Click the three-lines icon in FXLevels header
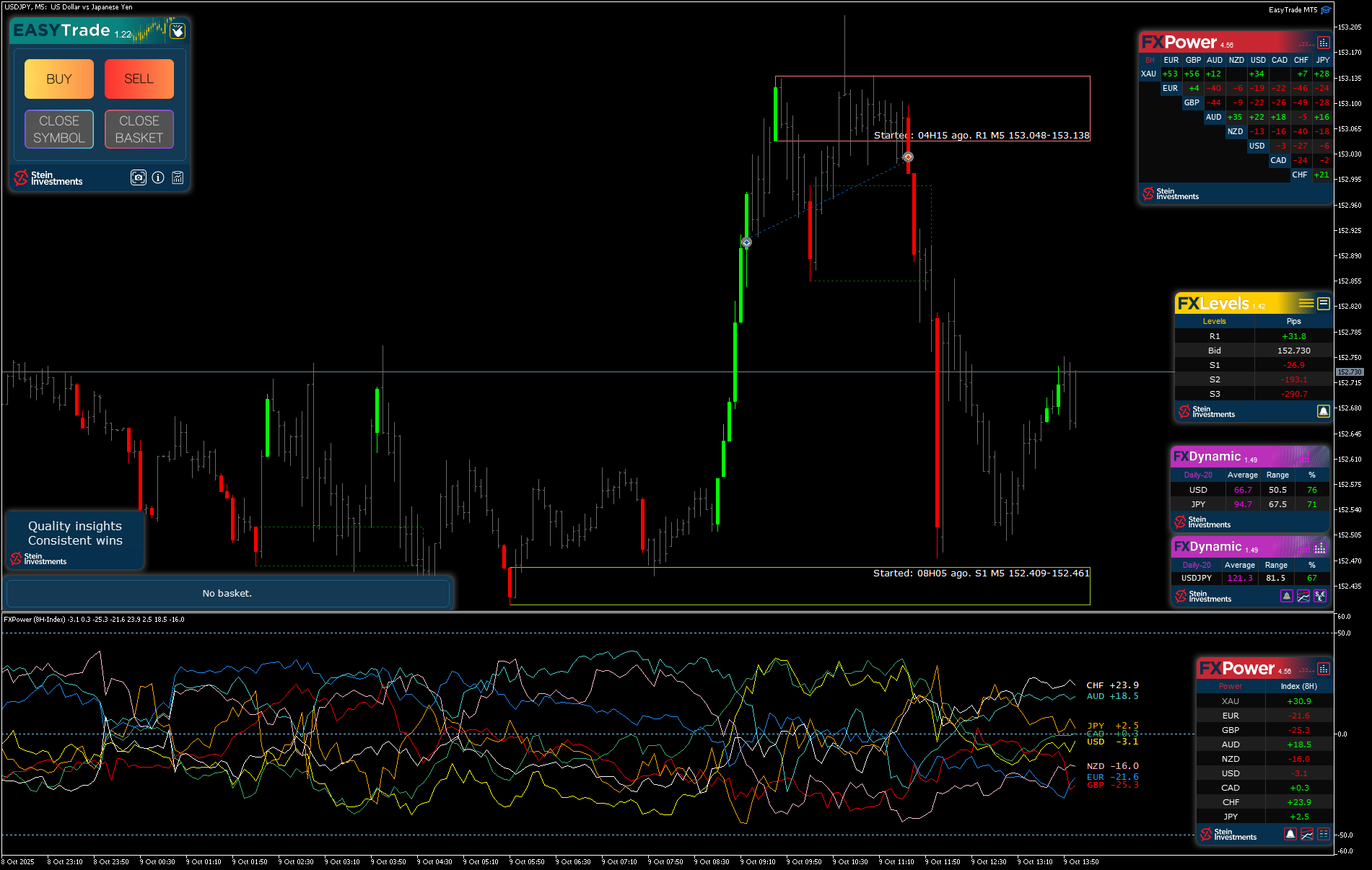This screenshot has width=1372, height=870. point(1306,304)
